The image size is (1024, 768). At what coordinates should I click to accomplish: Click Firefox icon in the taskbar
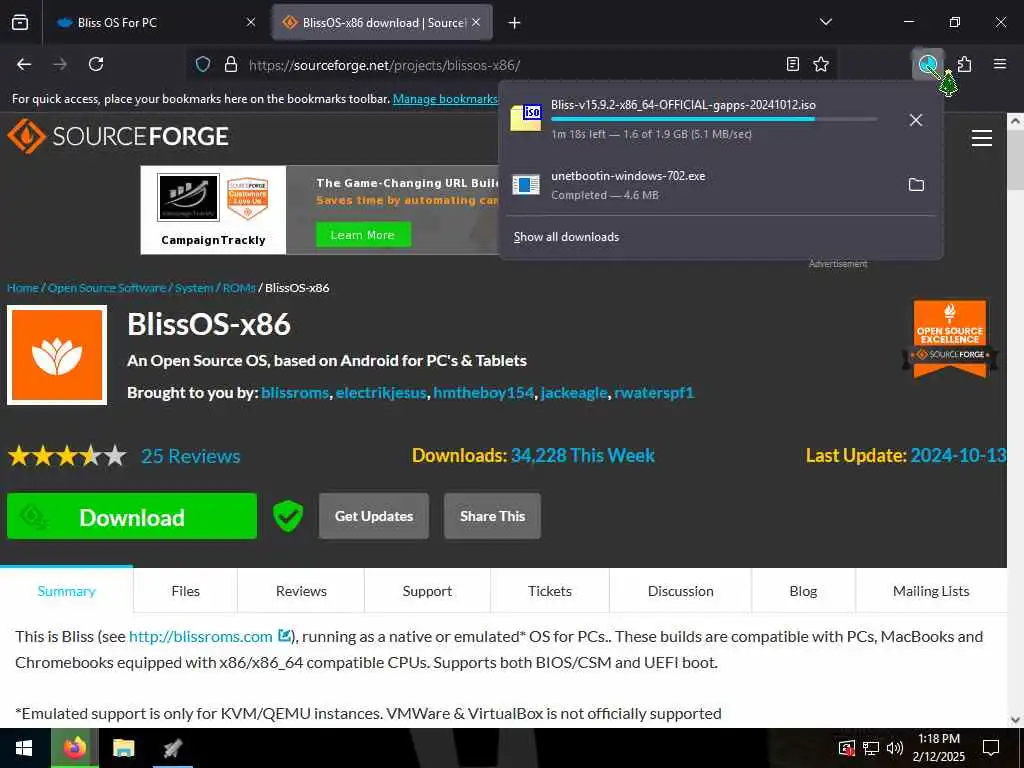click(75, 748)
